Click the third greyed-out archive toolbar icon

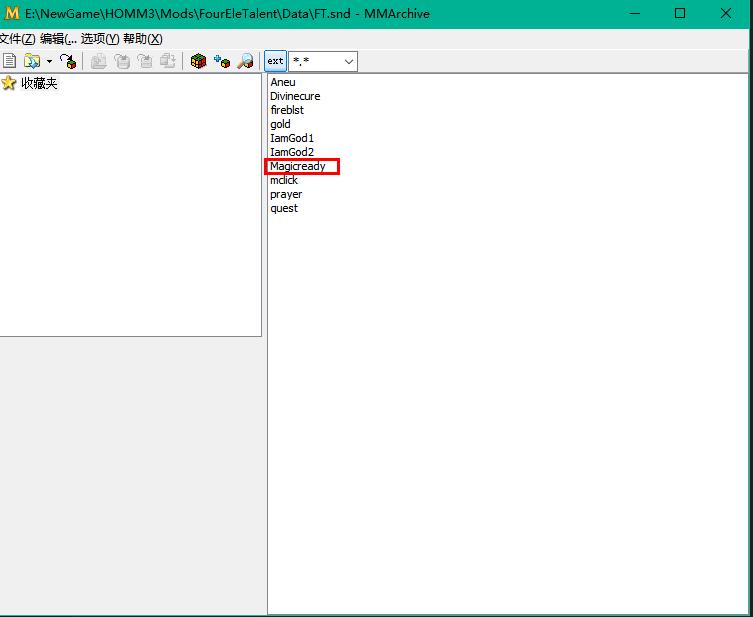145,61
